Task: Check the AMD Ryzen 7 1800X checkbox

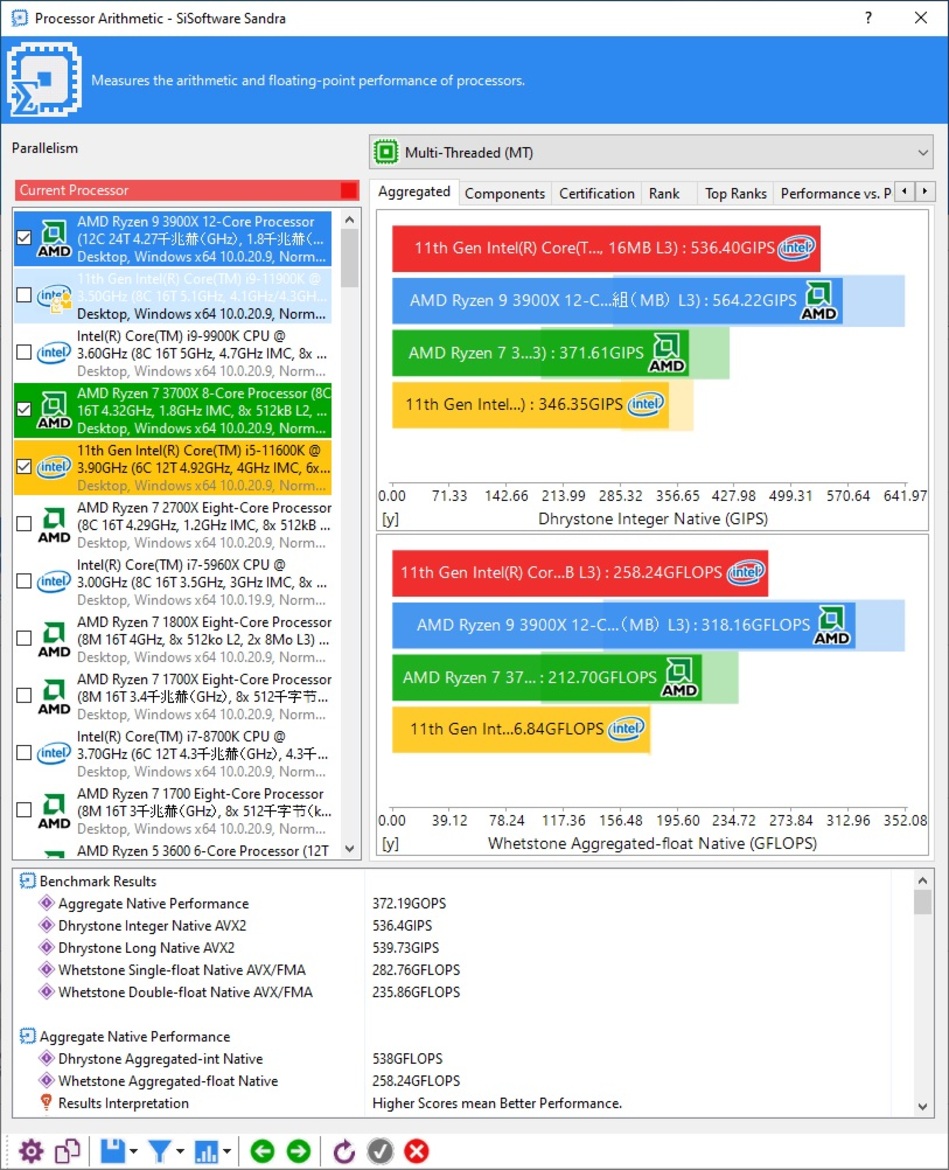Action: pos(24,638)
